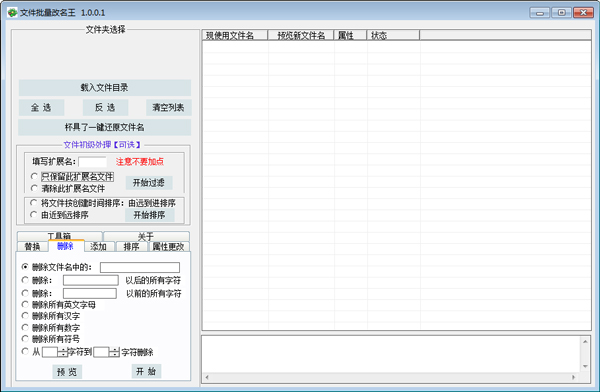Click the start-character spinner arrows
Screen dimensions: 600x392
point(63,352)
